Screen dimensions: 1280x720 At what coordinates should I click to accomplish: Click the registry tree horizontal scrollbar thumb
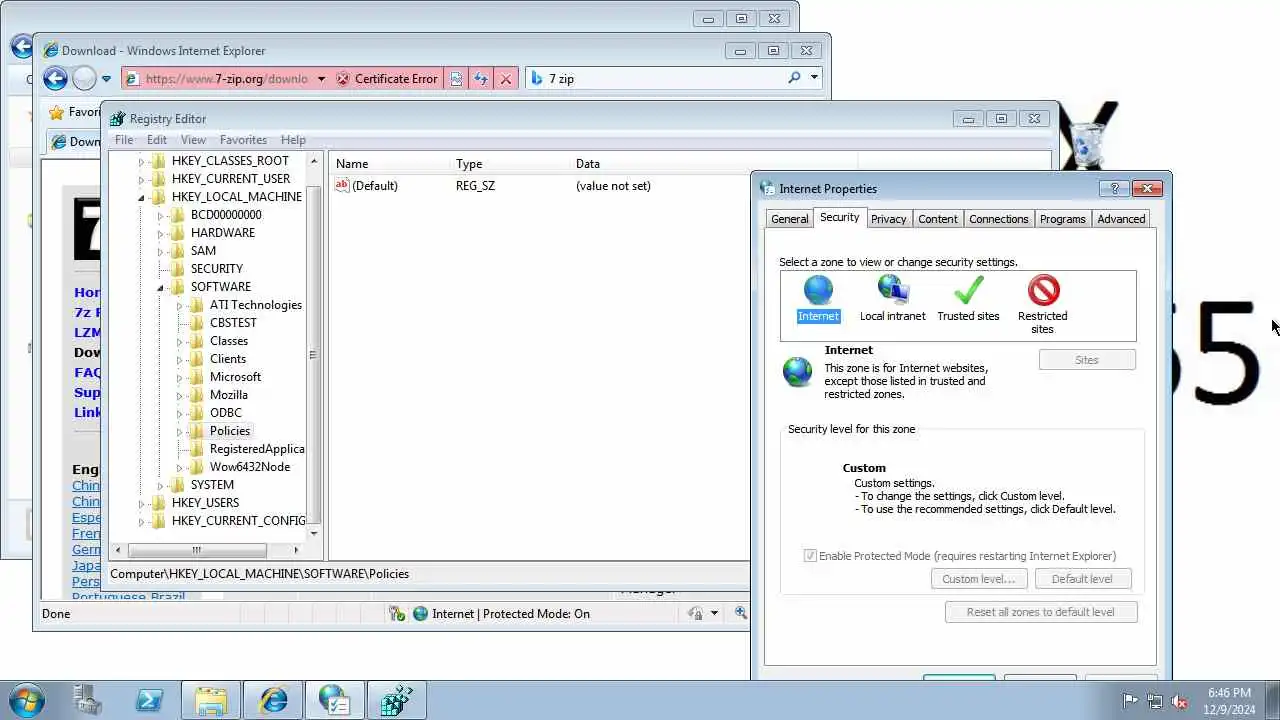tap(197, 550)
